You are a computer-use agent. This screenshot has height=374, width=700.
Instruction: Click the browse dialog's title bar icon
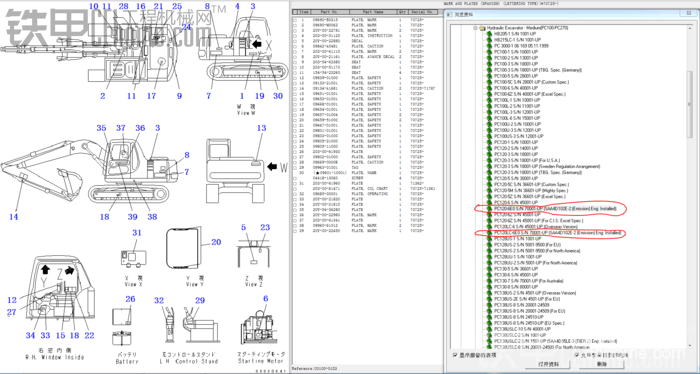pos(450,15)
